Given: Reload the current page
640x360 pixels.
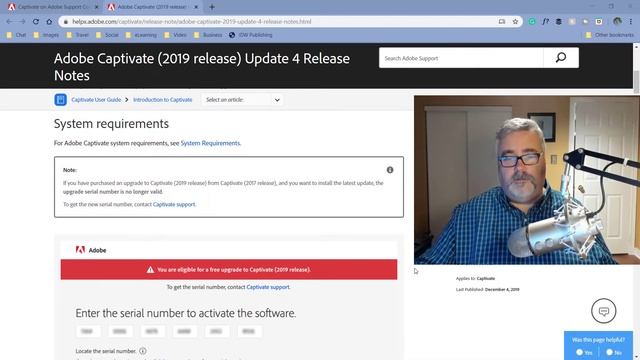Looking at the screenshot, I should [x=36, y=22].
